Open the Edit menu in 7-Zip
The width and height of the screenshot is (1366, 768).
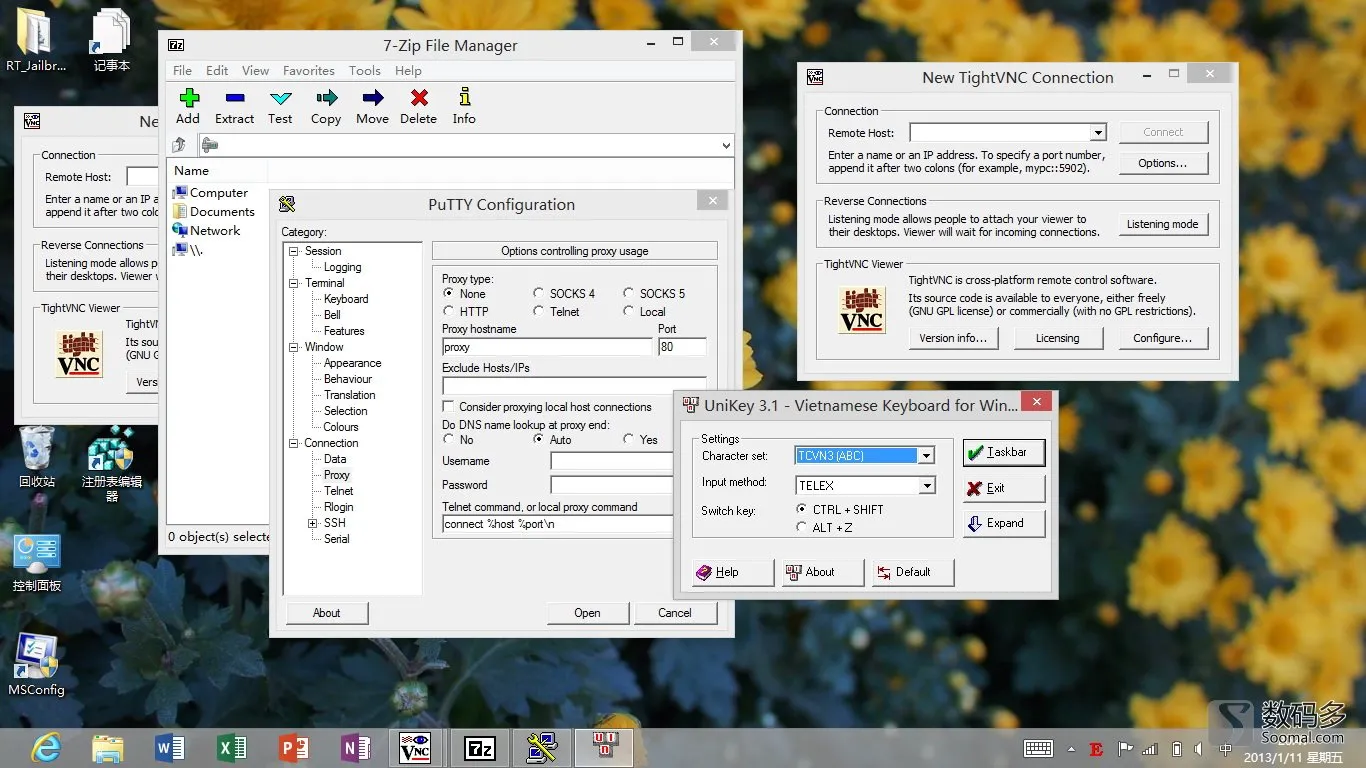click(217, 71)
